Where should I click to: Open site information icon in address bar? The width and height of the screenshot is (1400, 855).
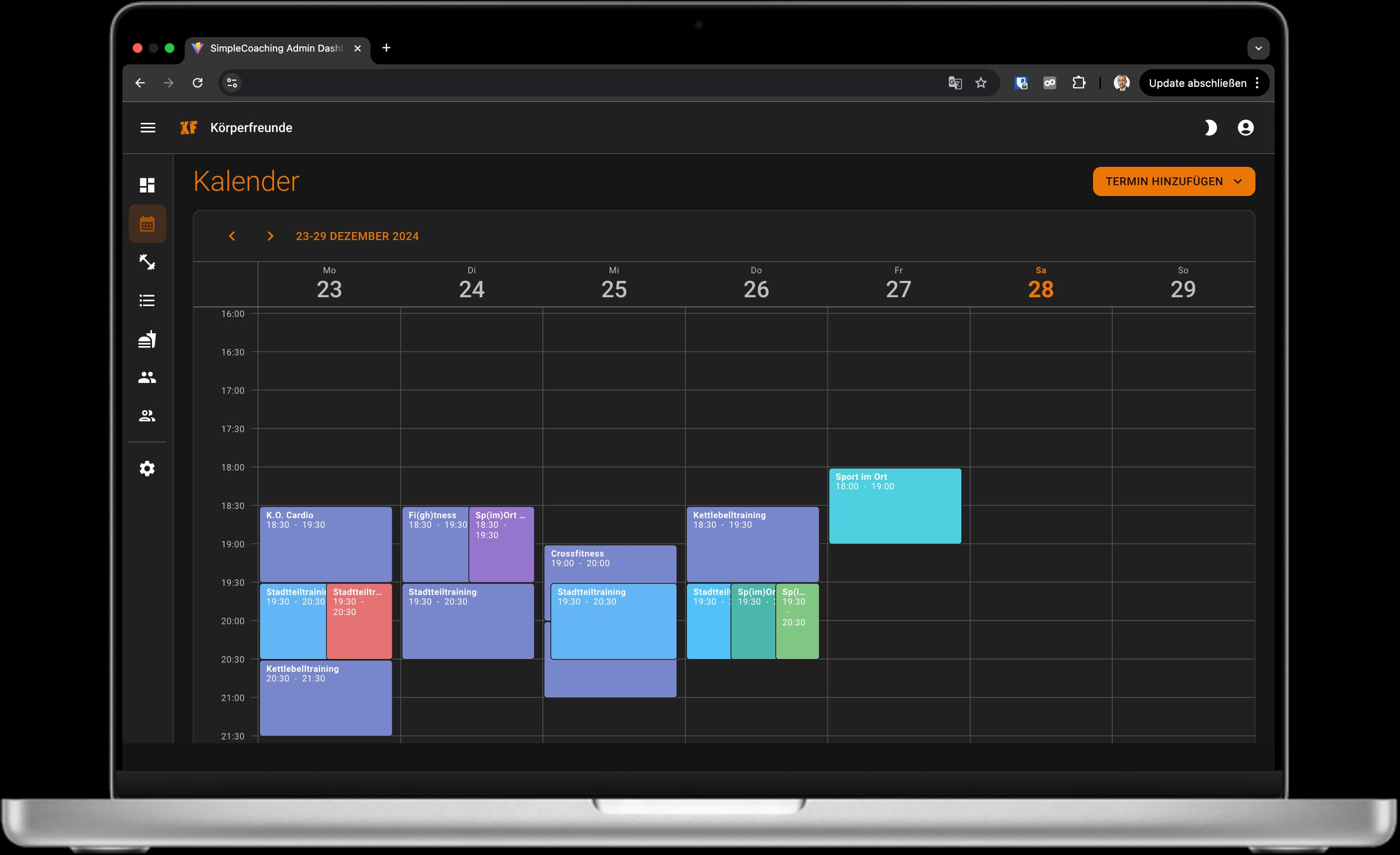click(x=232, y=83)
